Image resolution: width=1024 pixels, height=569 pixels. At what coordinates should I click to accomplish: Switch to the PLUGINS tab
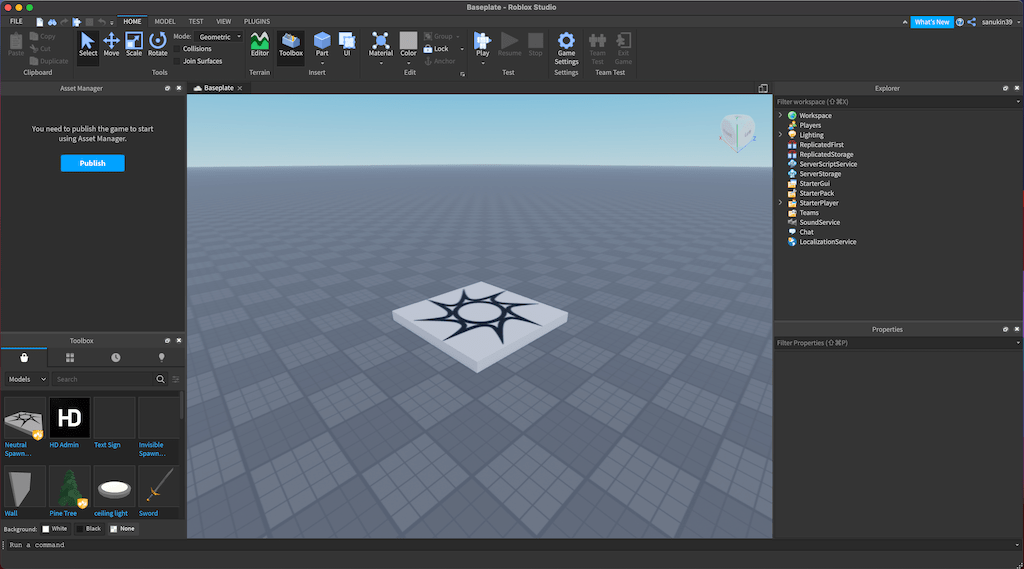click(x=257, y=22)
